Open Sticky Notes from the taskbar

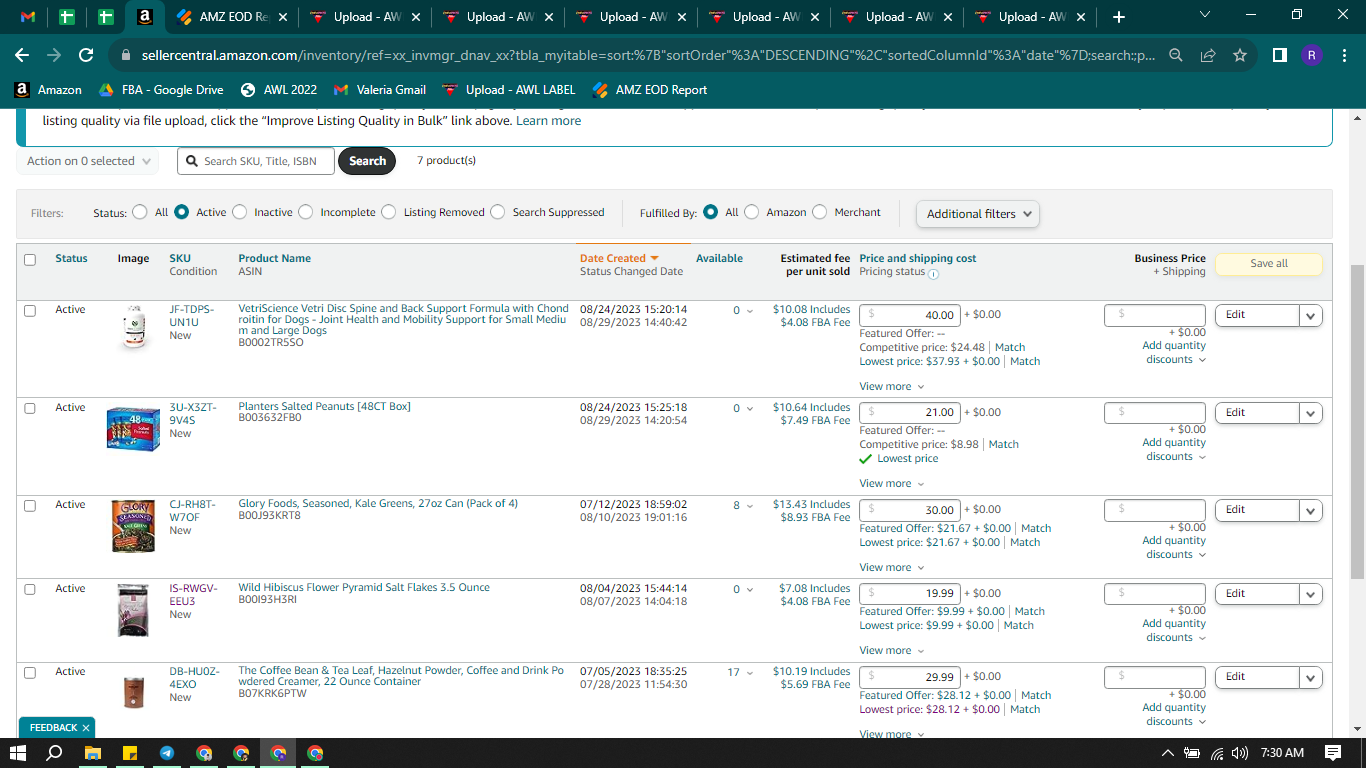129,753
